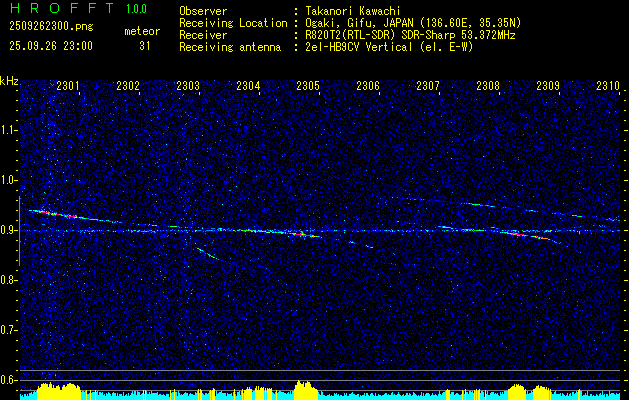The width and height of the screenshot is (629, 400).
Task: Click observer name Takanori Kawachi
Action: [353, 11]
